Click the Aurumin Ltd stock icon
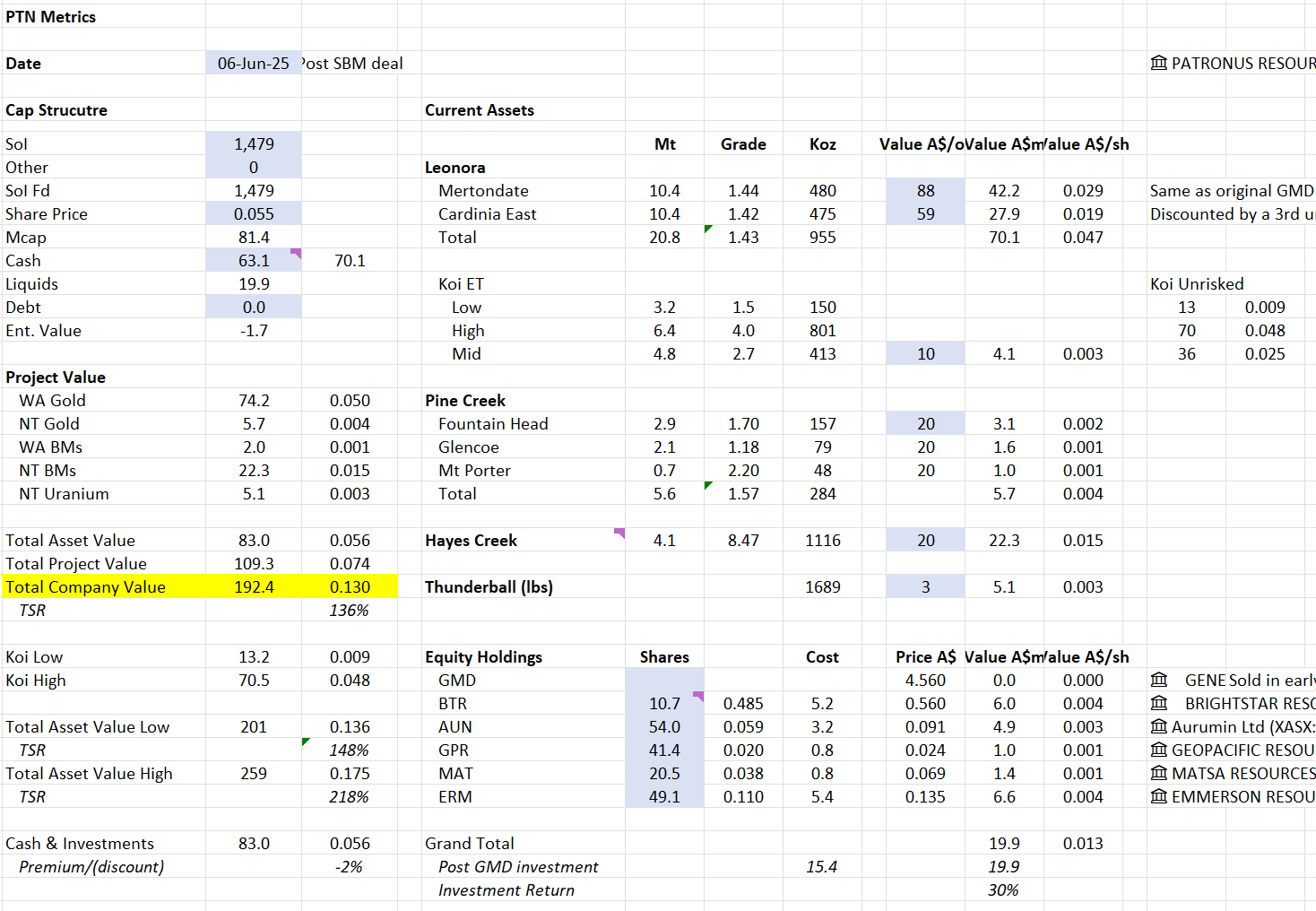 point(1159,726)
